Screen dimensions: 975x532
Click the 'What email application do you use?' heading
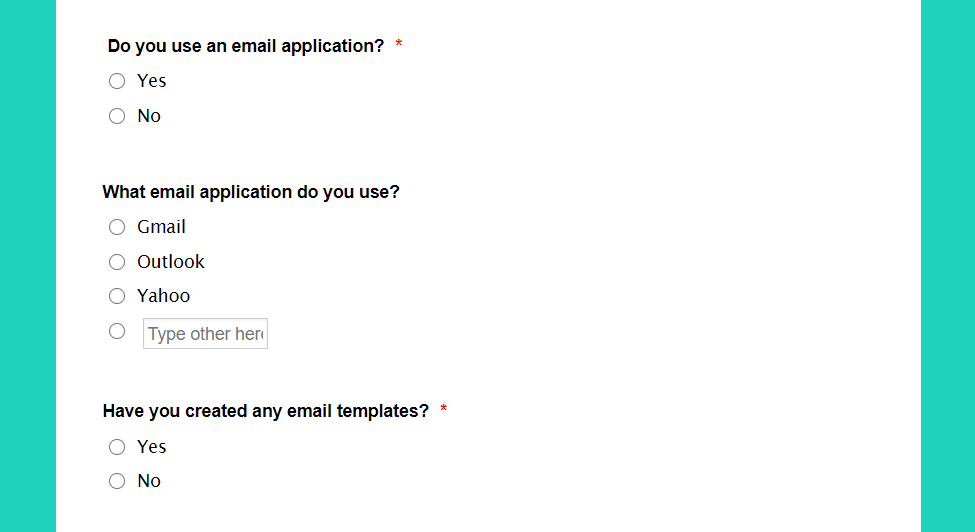tap(251, 192)
